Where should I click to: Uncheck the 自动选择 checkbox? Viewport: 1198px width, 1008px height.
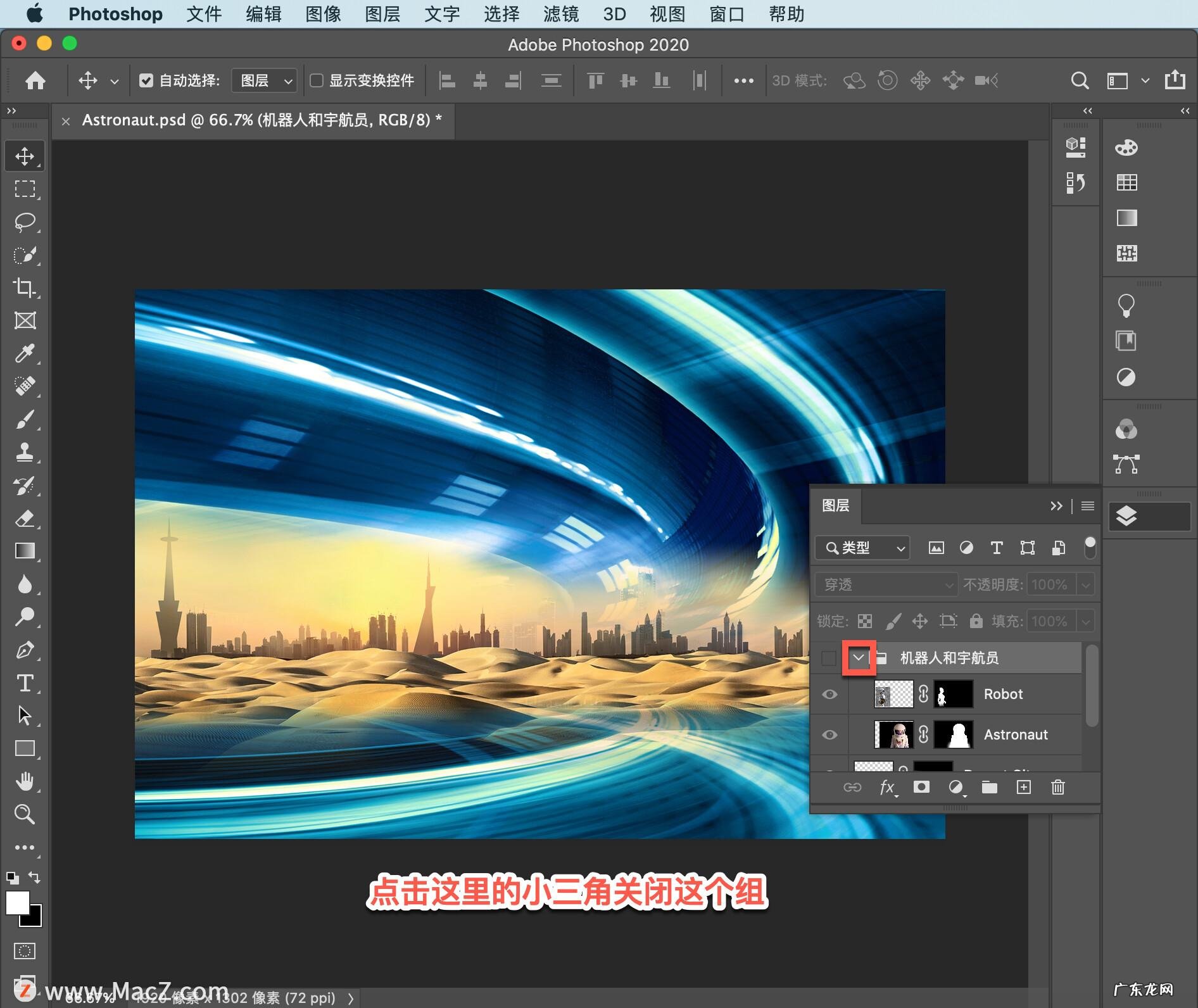(146, 80)
